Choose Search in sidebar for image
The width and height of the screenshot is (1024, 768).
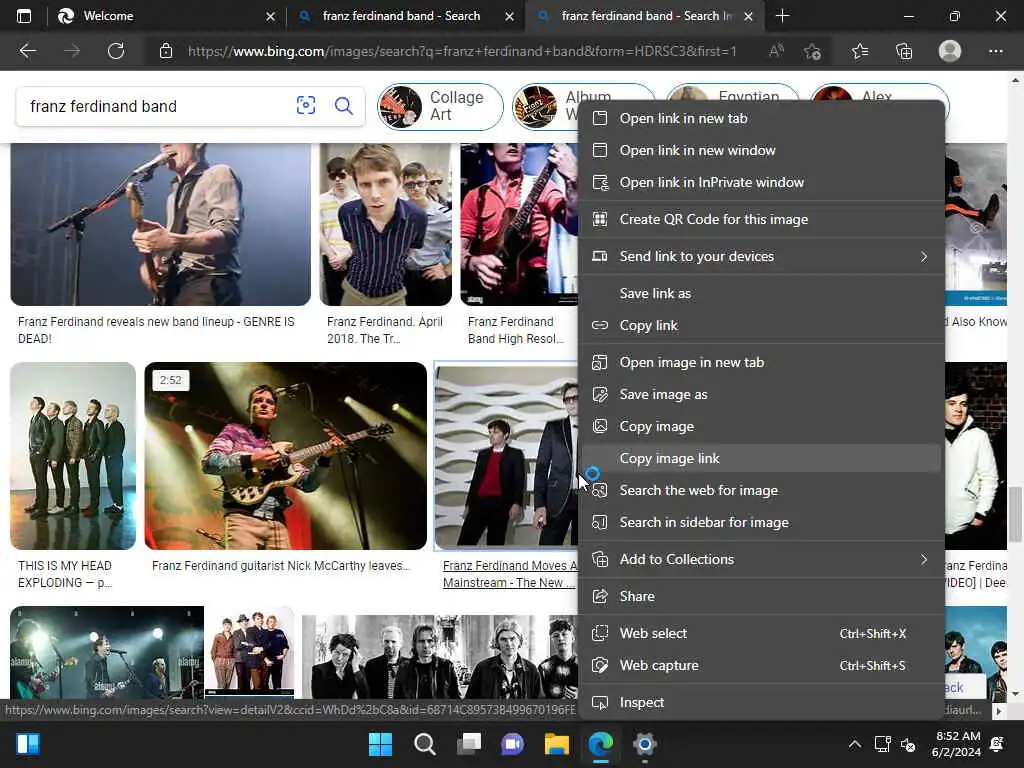(x=761, y=522)
